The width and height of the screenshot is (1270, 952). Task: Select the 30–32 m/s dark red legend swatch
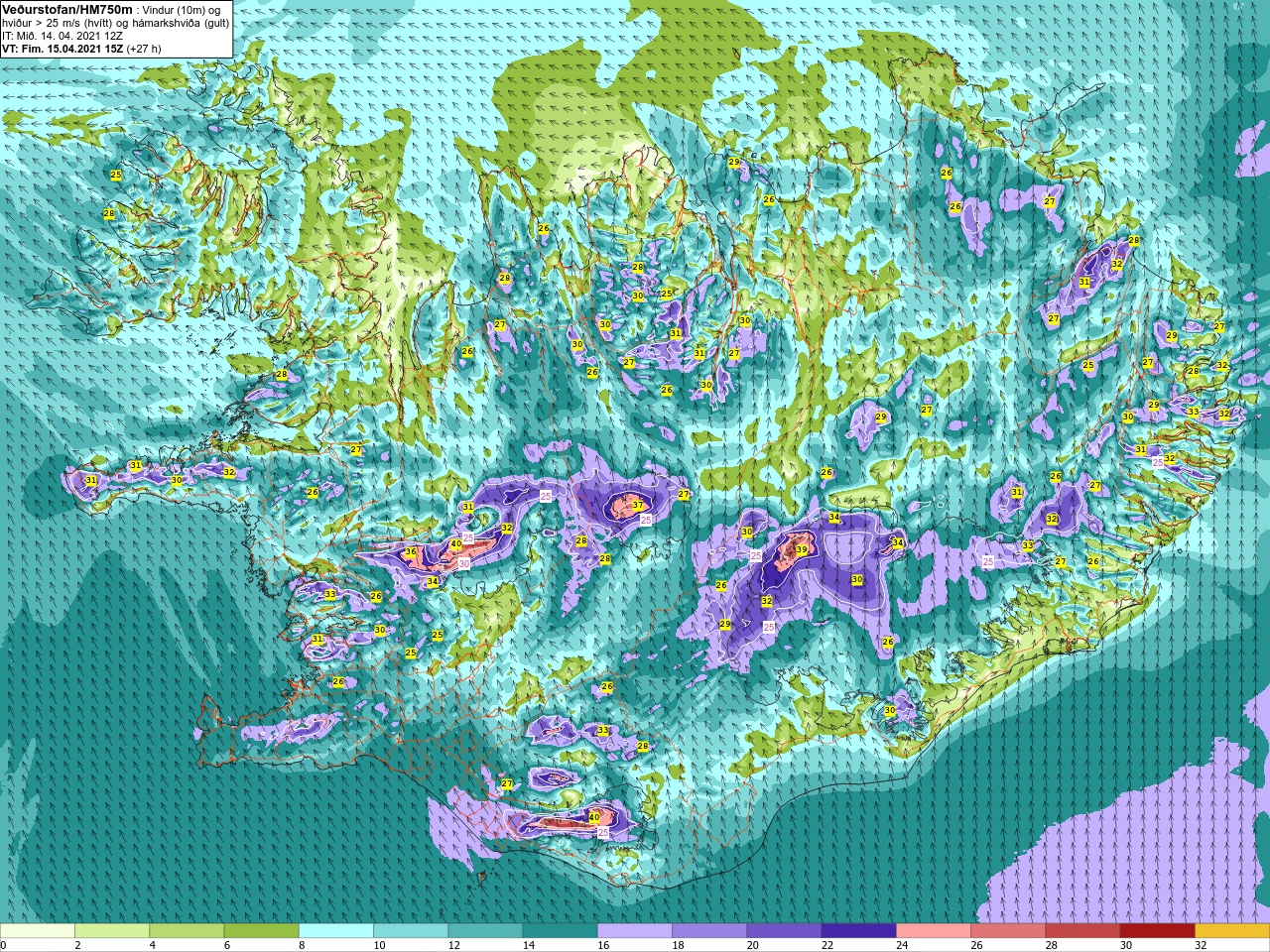click(1157, 931)
